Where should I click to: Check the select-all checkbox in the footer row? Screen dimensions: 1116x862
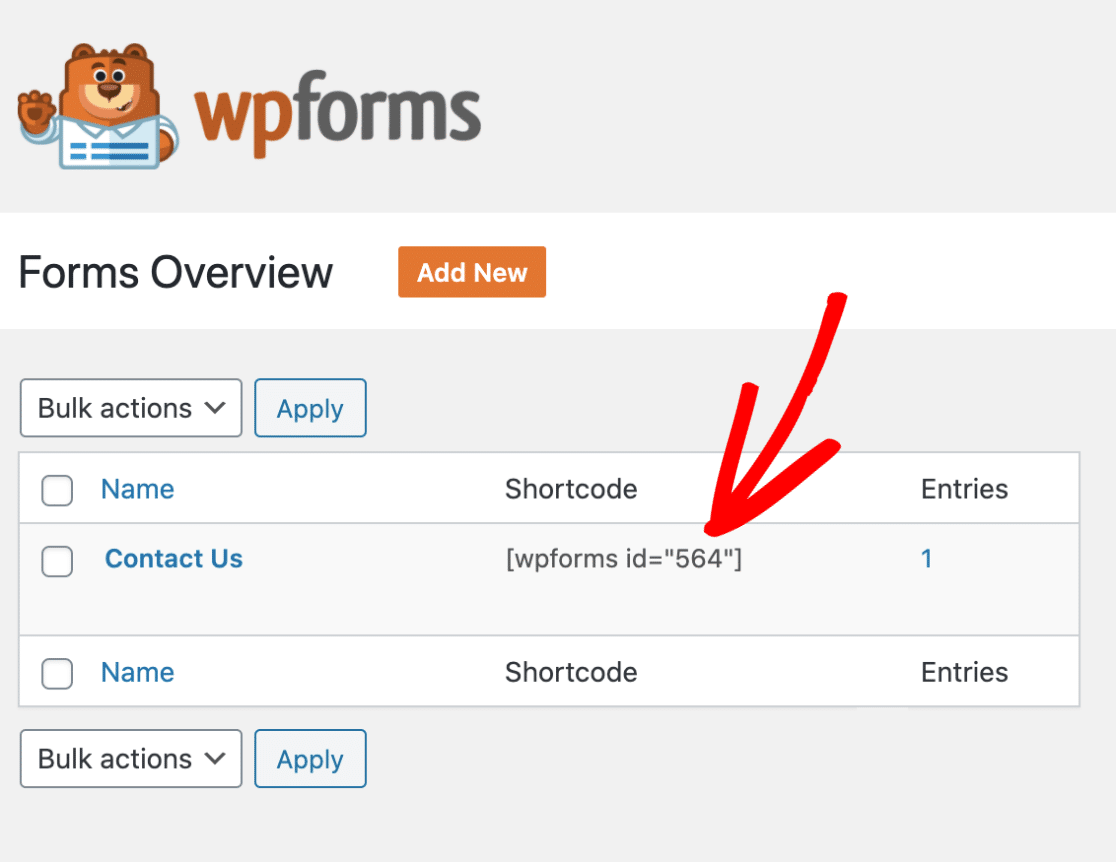[x=57, y=674]
